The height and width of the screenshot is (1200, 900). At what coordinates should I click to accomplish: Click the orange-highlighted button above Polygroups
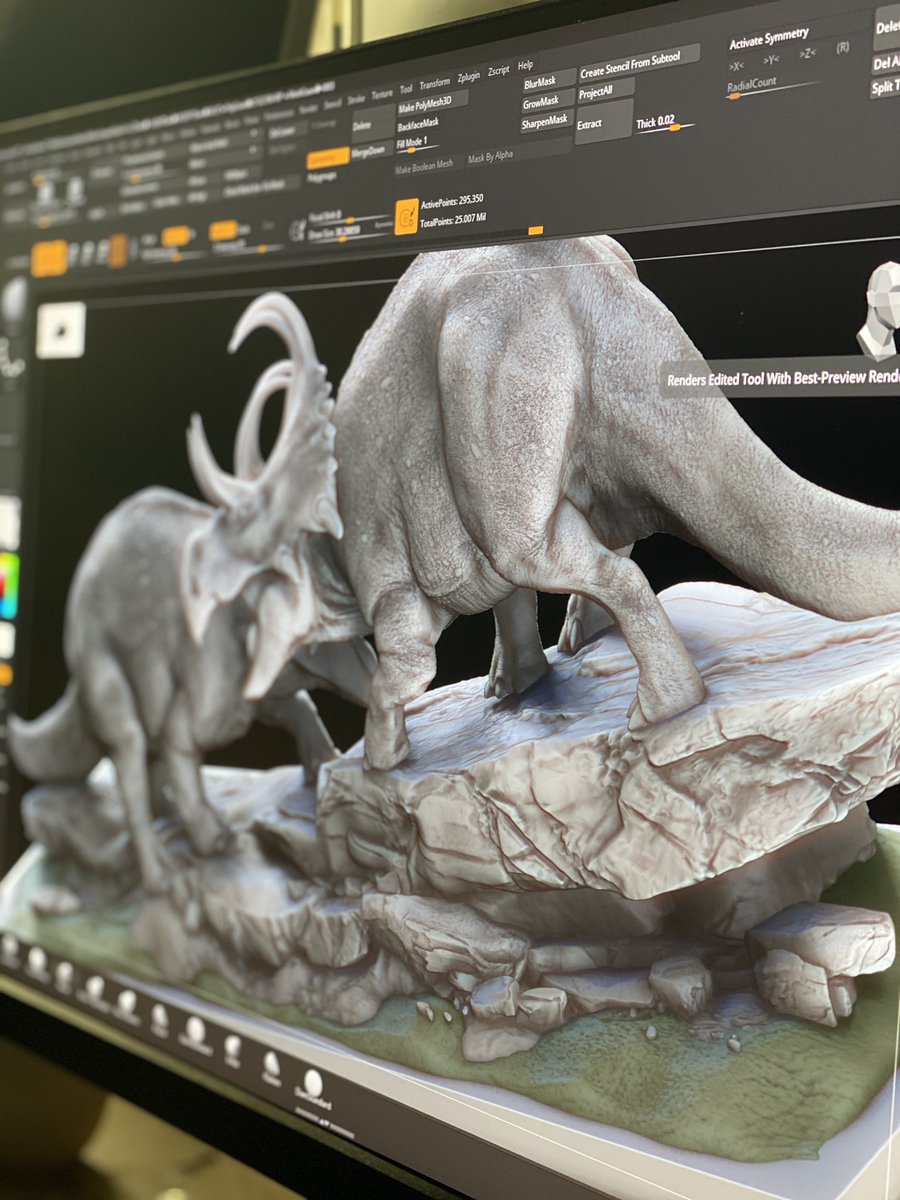click(x=327, y=158)
